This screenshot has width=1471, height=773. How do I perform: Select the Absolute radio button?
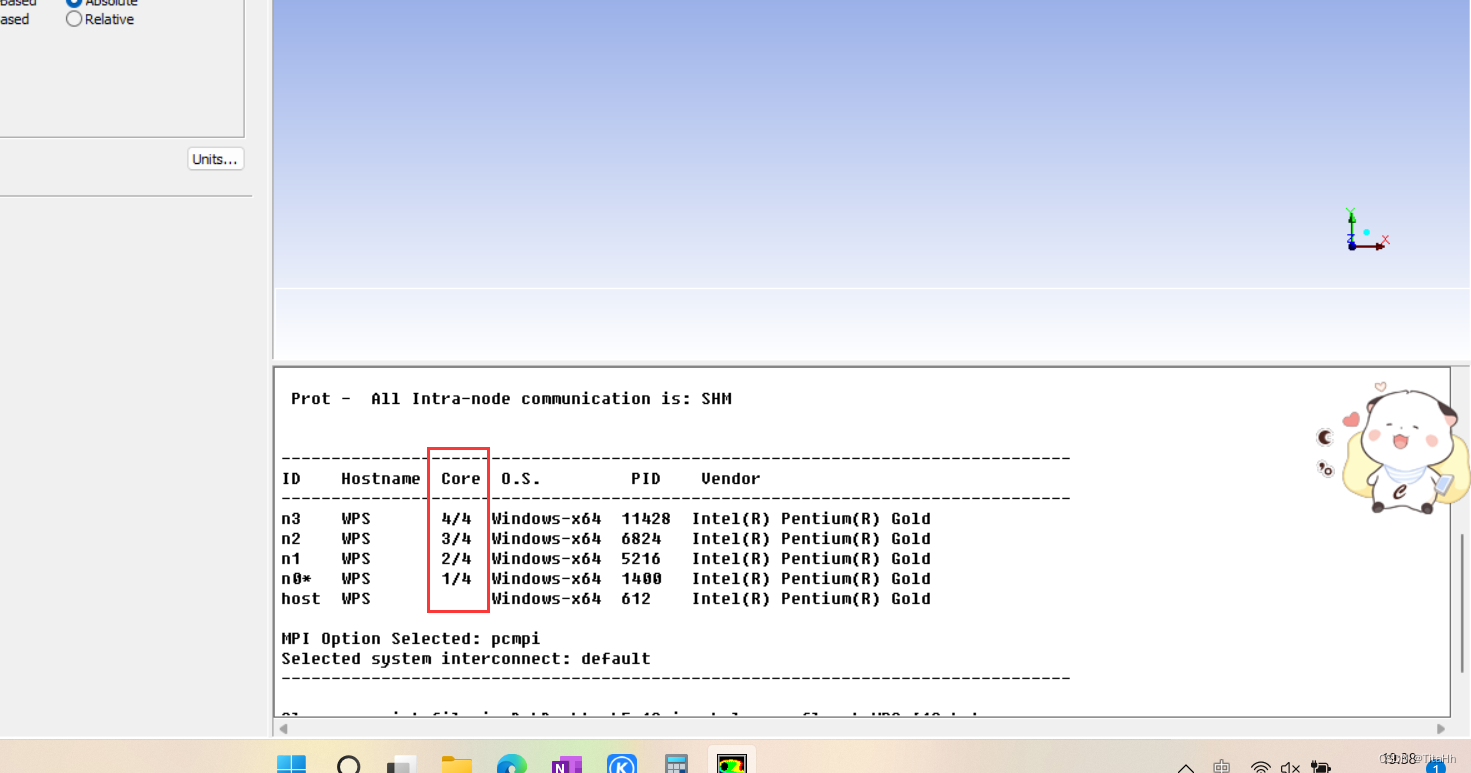tap(74, 3)
